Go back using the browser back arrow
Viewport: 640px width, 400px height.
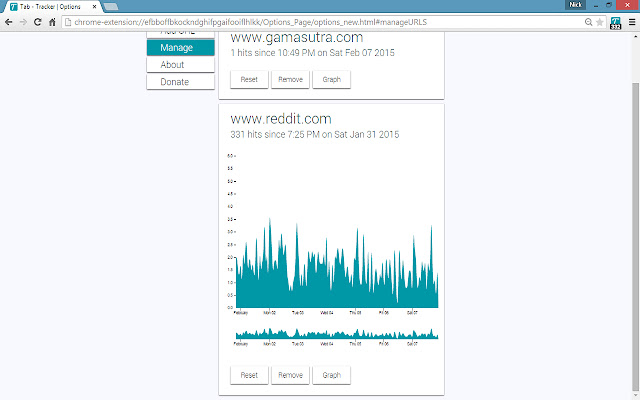coord(9,22)
